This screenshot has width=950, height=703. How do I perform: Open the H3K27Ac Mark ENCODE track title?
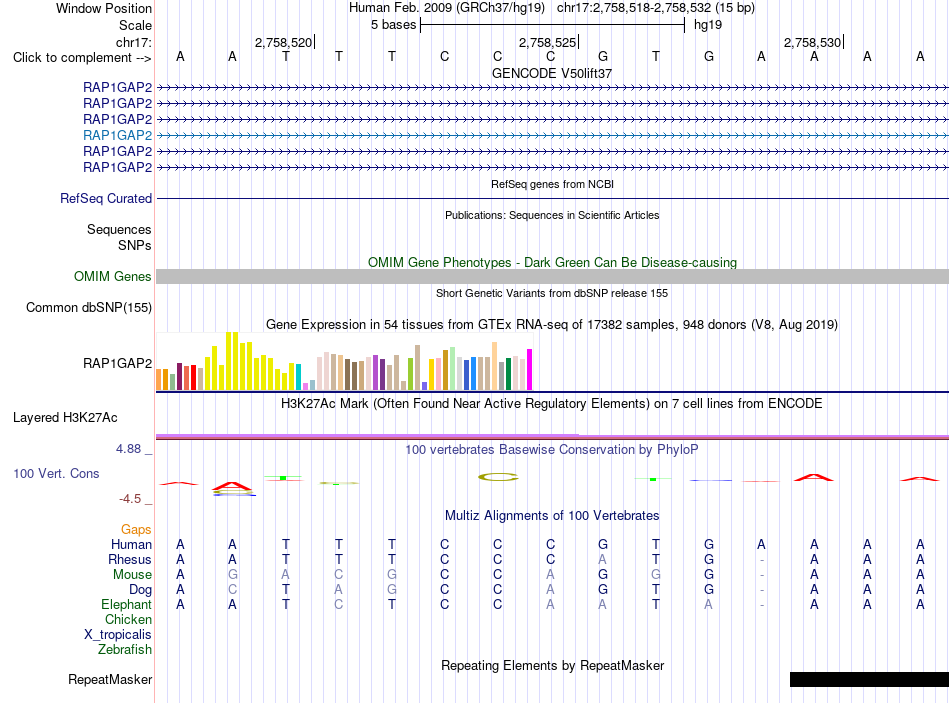point(552,404)
